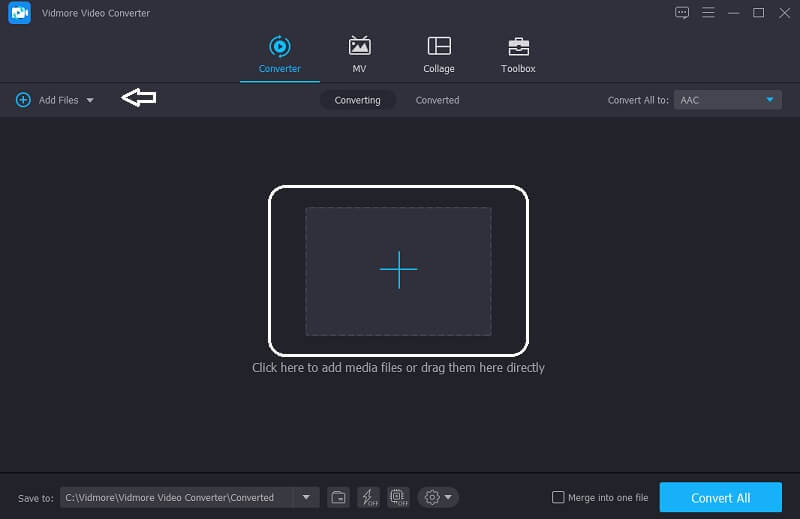Click the plus drop area to add media
The image size is (800, 519).
pos(398,270)
